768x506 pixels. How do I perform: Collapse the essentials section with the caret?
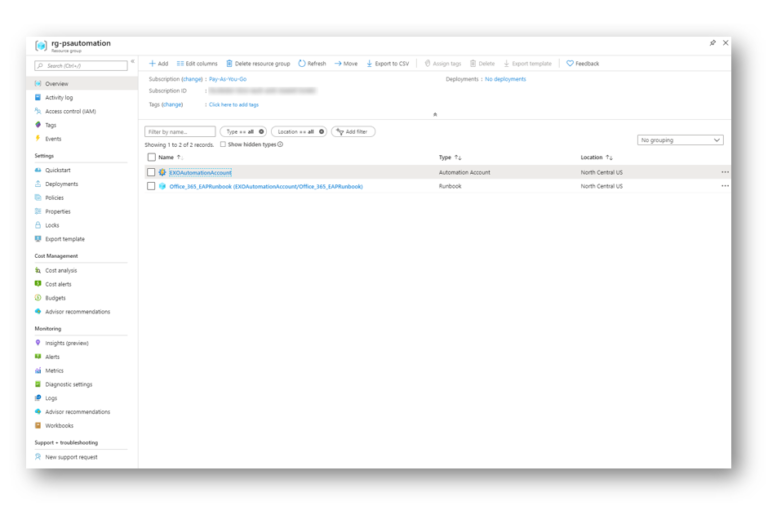(435, 114)
